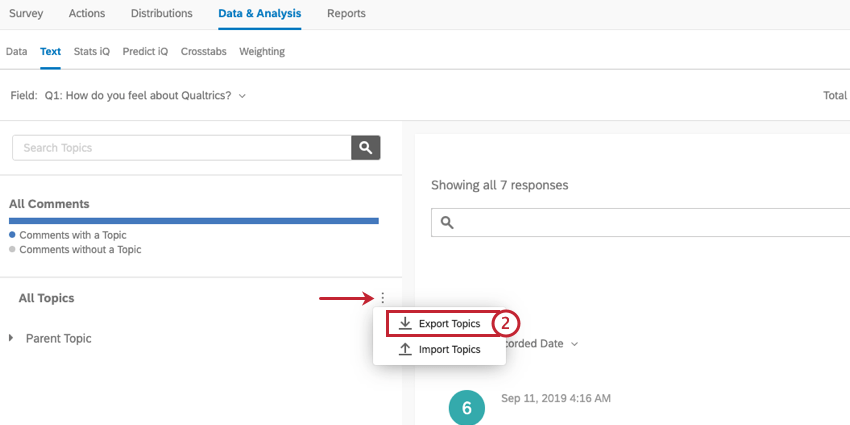
Task: Click the Search Topics input field
Action: click(x=181, y=148)
